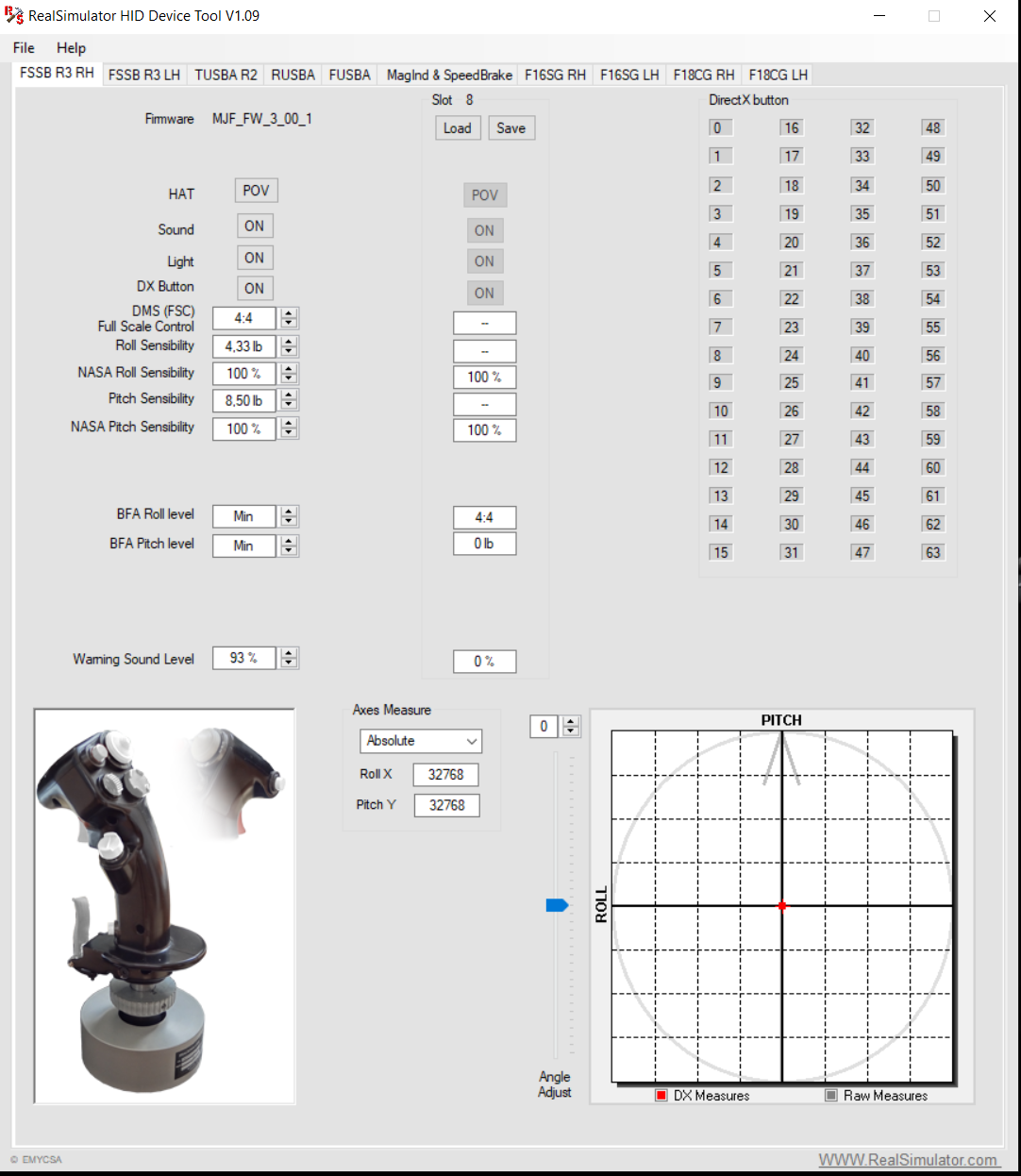
Task: Increase the Angle Adjust value with up arrow
Action: [x=570, y=722]
